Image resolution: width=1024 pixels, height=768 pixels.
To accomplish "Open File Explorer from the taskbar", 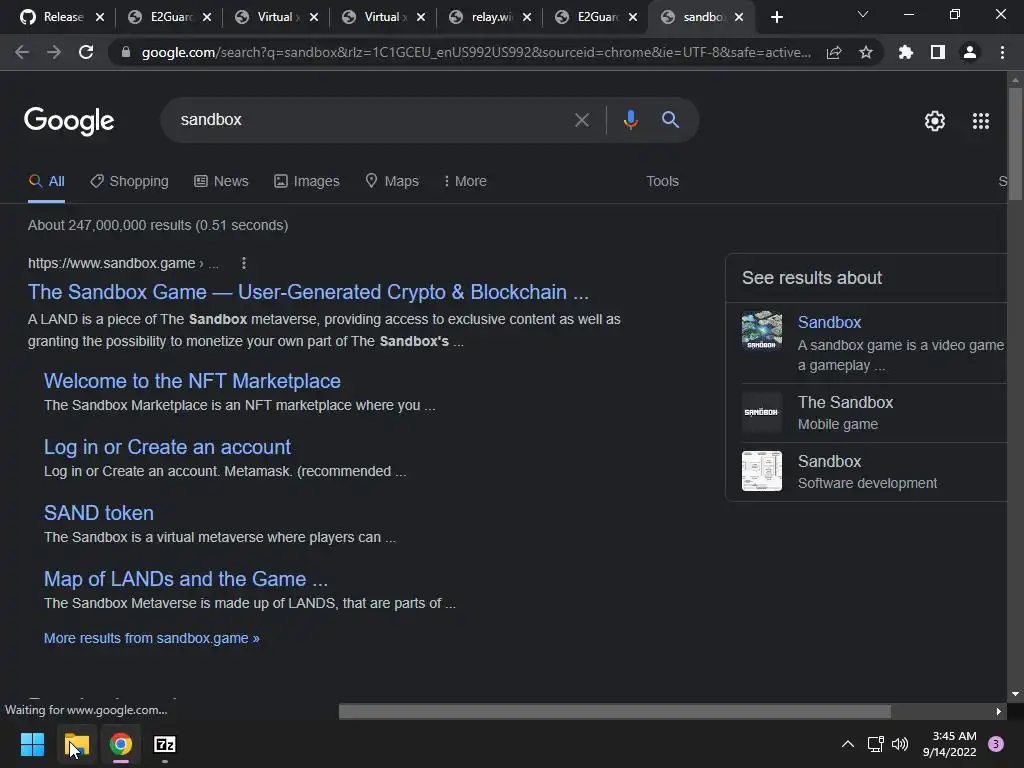I will 77,744.
